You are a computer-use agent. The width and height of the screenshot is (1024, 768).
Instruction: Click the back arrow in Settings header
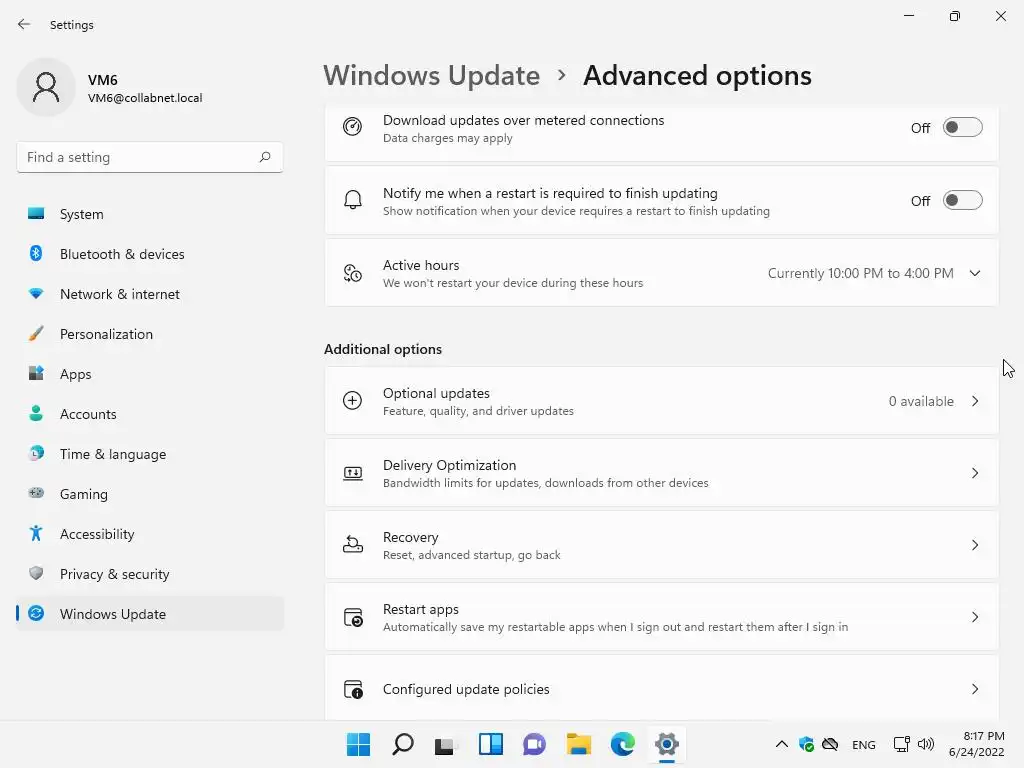(24, 24)
